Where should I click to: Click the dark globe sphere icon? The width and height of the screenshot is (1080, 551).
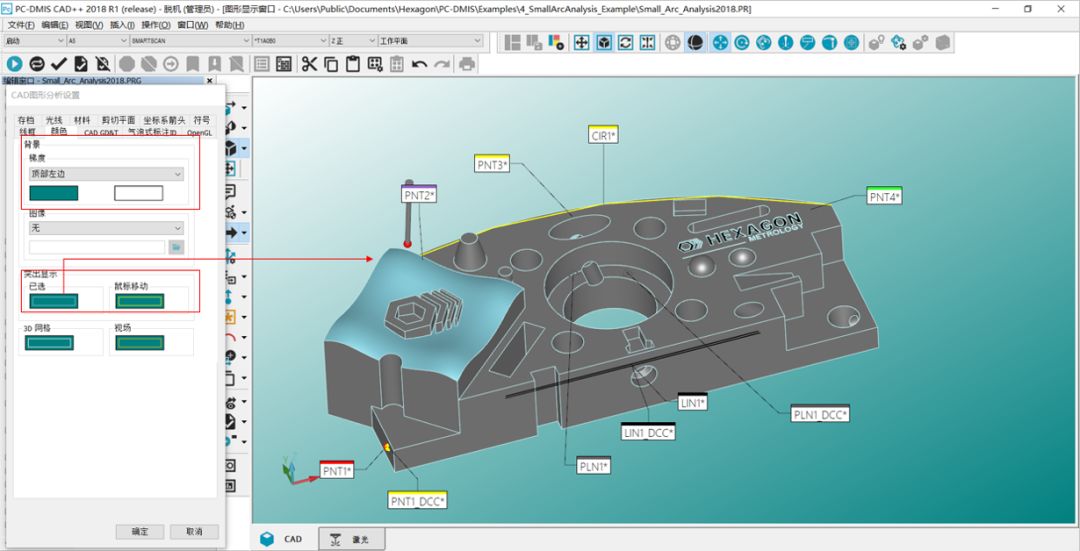695,42
